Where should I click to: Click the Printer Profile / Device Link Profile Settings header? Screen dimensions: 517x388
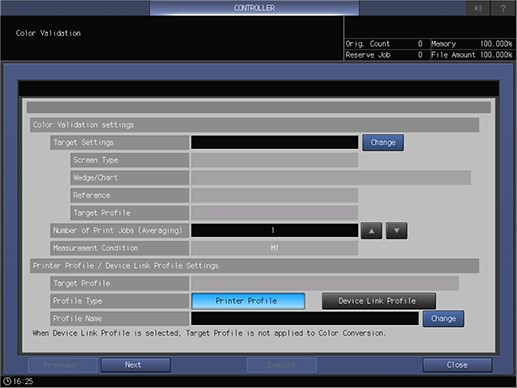pos(254,266)
